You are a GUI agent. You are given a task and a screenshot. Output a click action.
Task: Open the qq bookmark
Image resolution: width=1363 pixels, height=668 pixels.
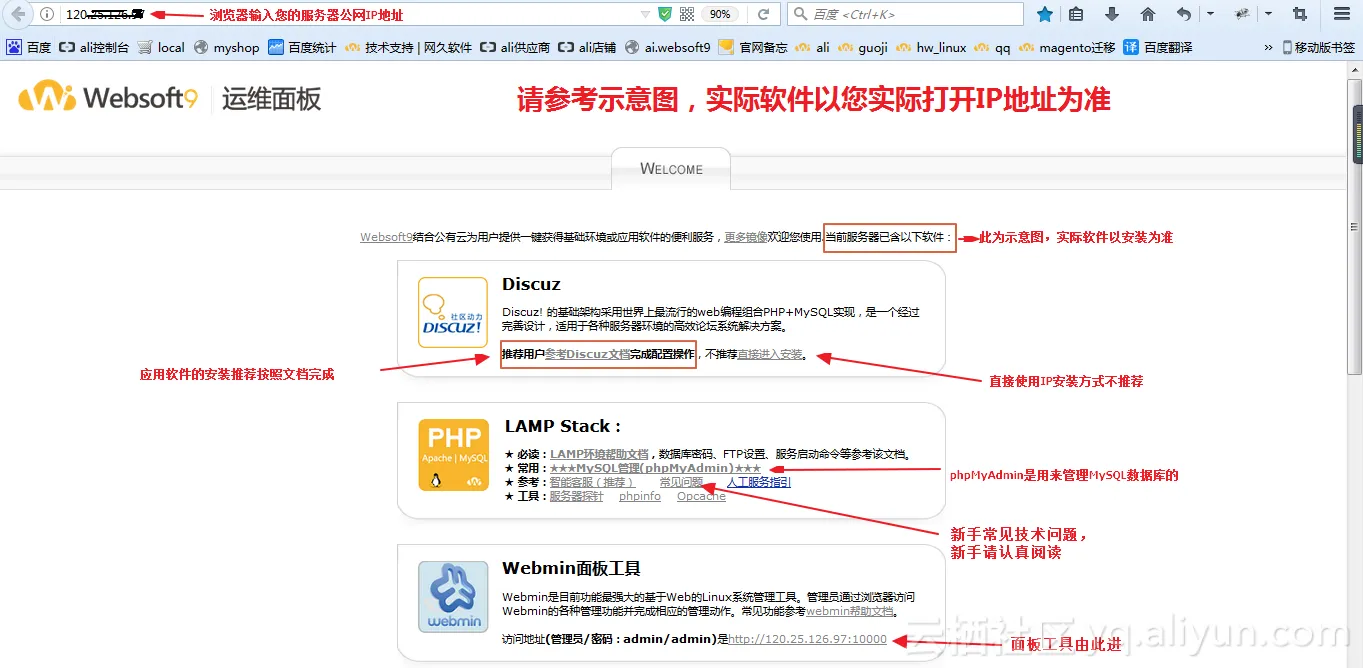(x=993, y=47)
